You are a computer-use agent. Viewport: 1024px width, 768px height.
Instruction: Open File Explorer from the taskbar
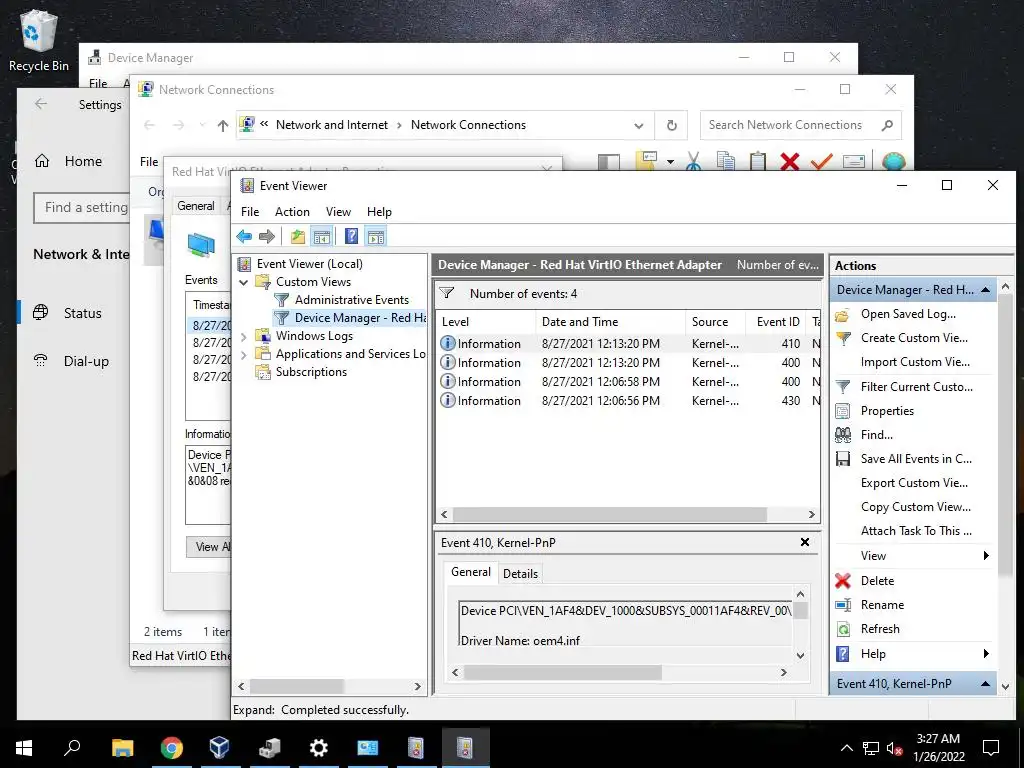(x=122, y=748)
